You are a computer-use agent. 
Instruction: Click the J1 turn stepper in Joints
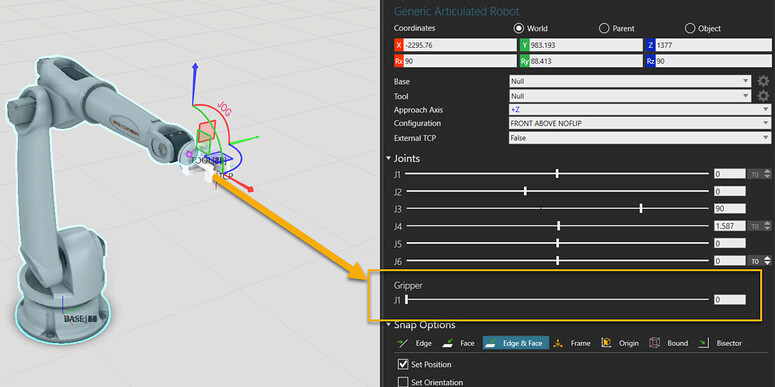click(x=761, y=174)
